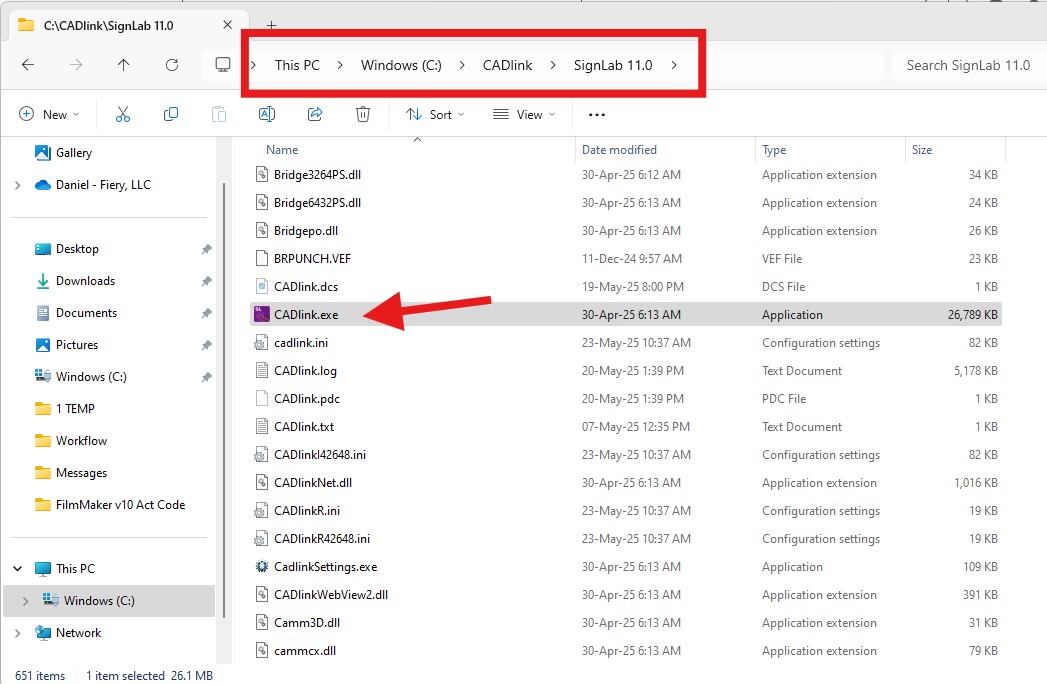Open the Sort options dropdown

click(435, 114)
